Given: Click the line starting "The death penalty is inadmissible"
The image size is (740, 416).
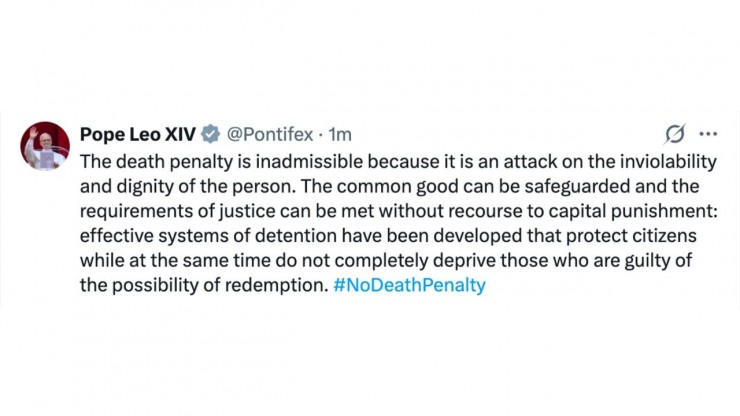Looking at the screenshot, I should [398, 162].
